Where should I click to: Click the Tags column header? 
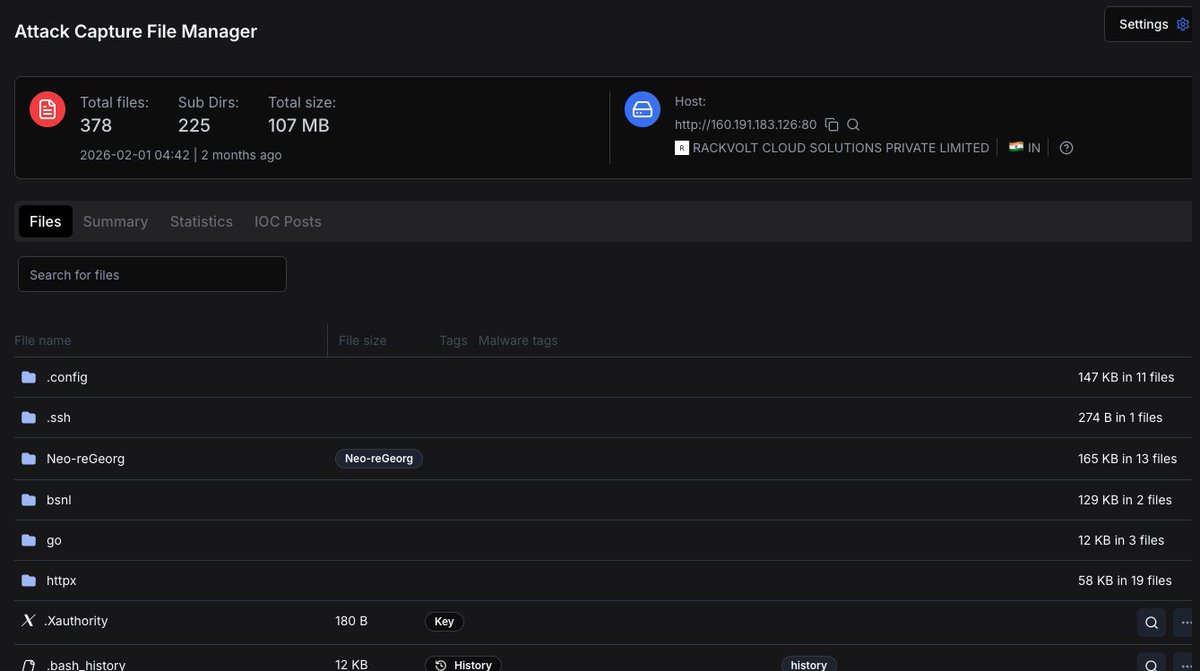453,340
